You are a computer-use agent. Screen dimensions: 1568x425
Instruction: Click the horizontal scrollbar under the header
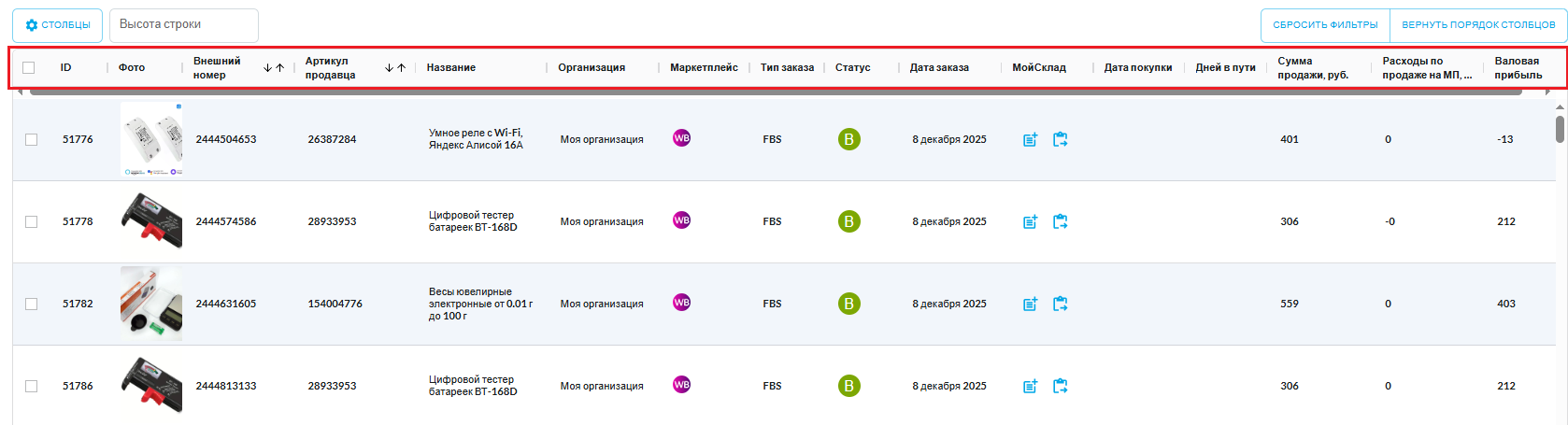[x=776, y=92]
